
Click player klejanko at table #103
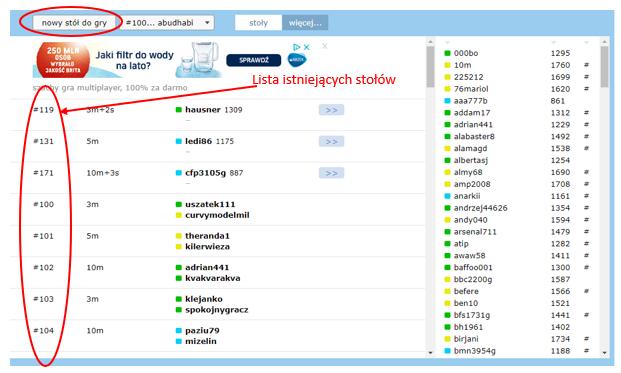(204, 299)
